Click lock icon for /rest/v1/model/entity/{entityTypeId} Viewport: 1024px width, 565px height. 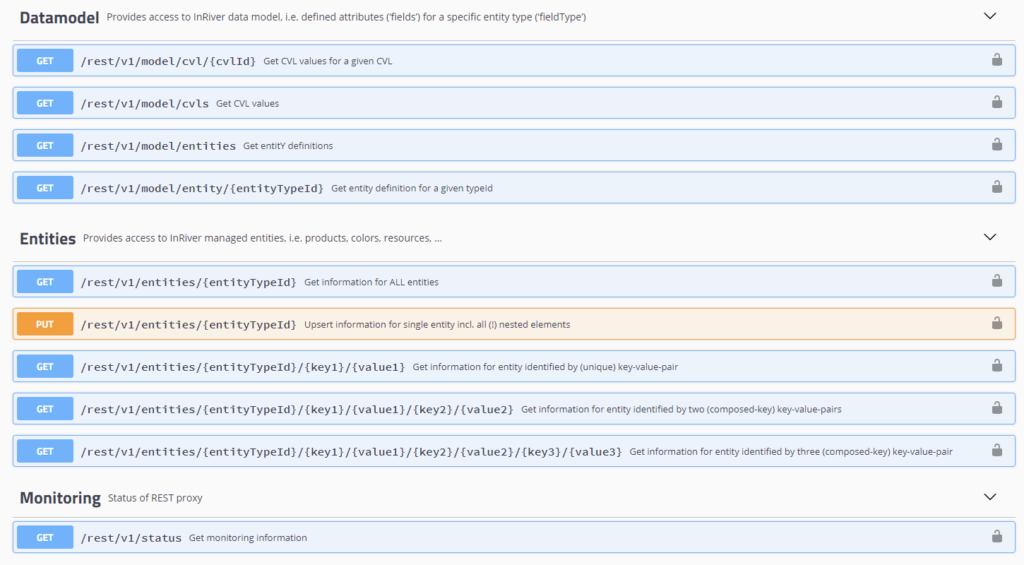(997, 187)
